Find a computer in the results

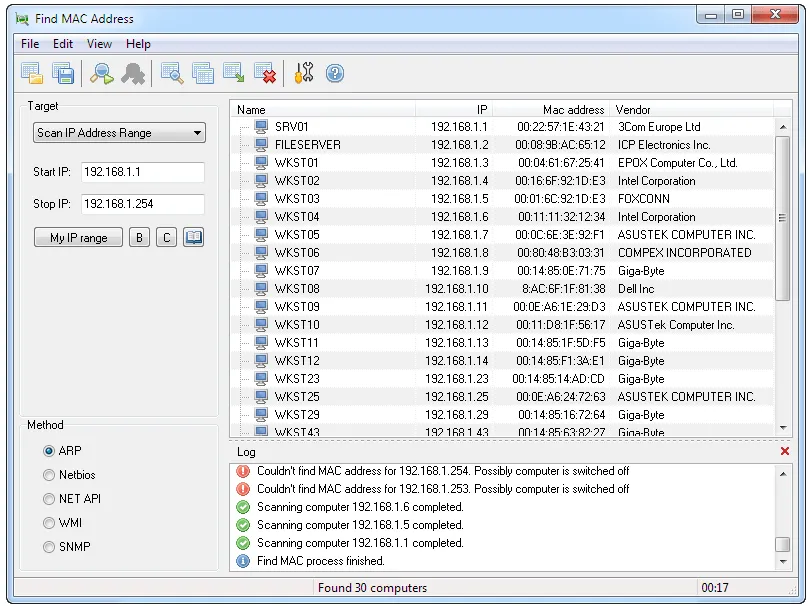click(172, 72)
